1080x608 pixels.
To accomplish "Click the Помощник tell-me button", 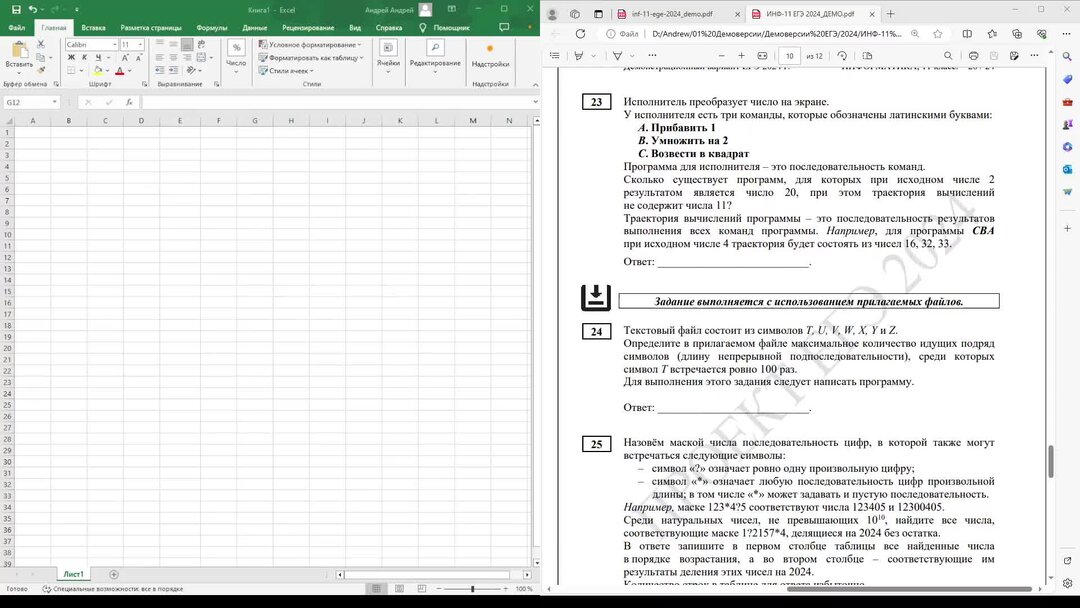I will (444, 28).
